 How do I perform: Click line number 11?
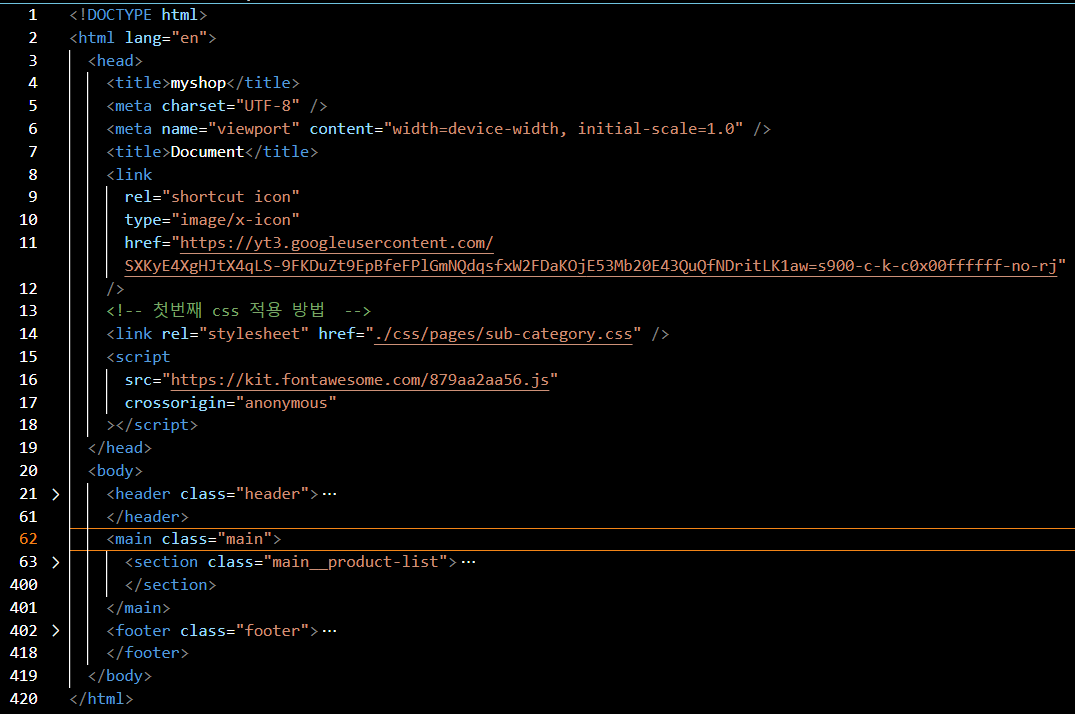point(28,243)
